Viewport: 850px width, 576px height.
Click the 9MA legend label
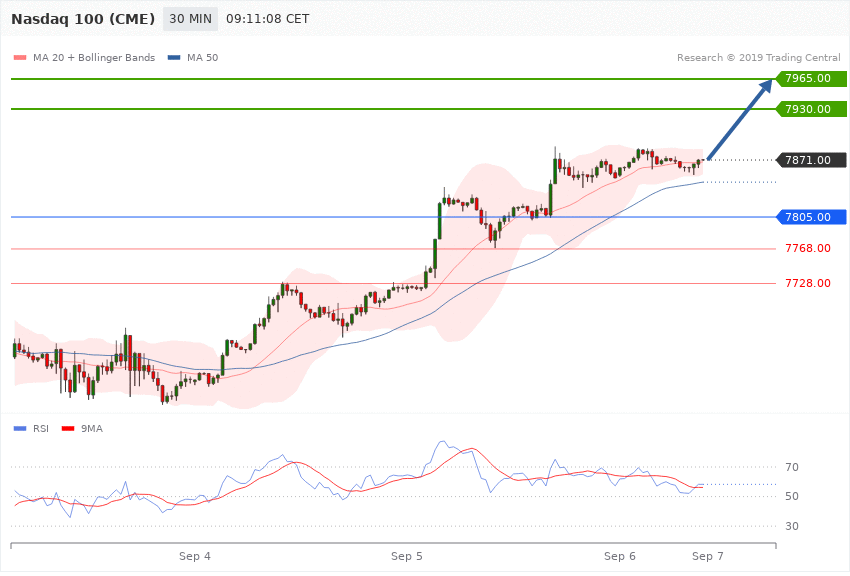(92, 429)
